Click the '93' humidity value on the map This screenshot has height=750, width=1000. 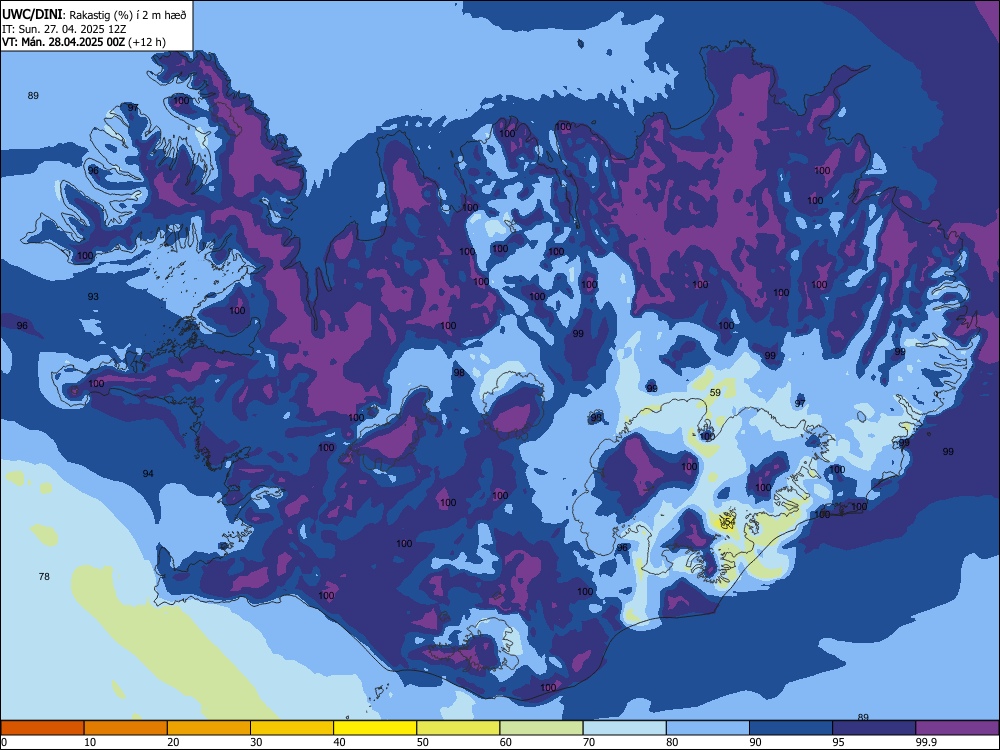click(93, 297)
